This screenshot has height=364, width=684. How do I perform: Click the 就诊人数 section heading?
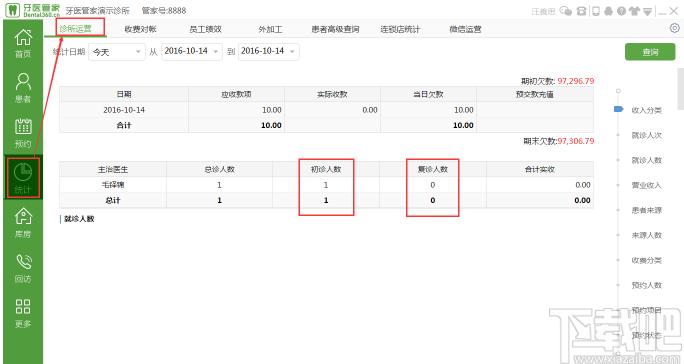click(x=79, y=219)
